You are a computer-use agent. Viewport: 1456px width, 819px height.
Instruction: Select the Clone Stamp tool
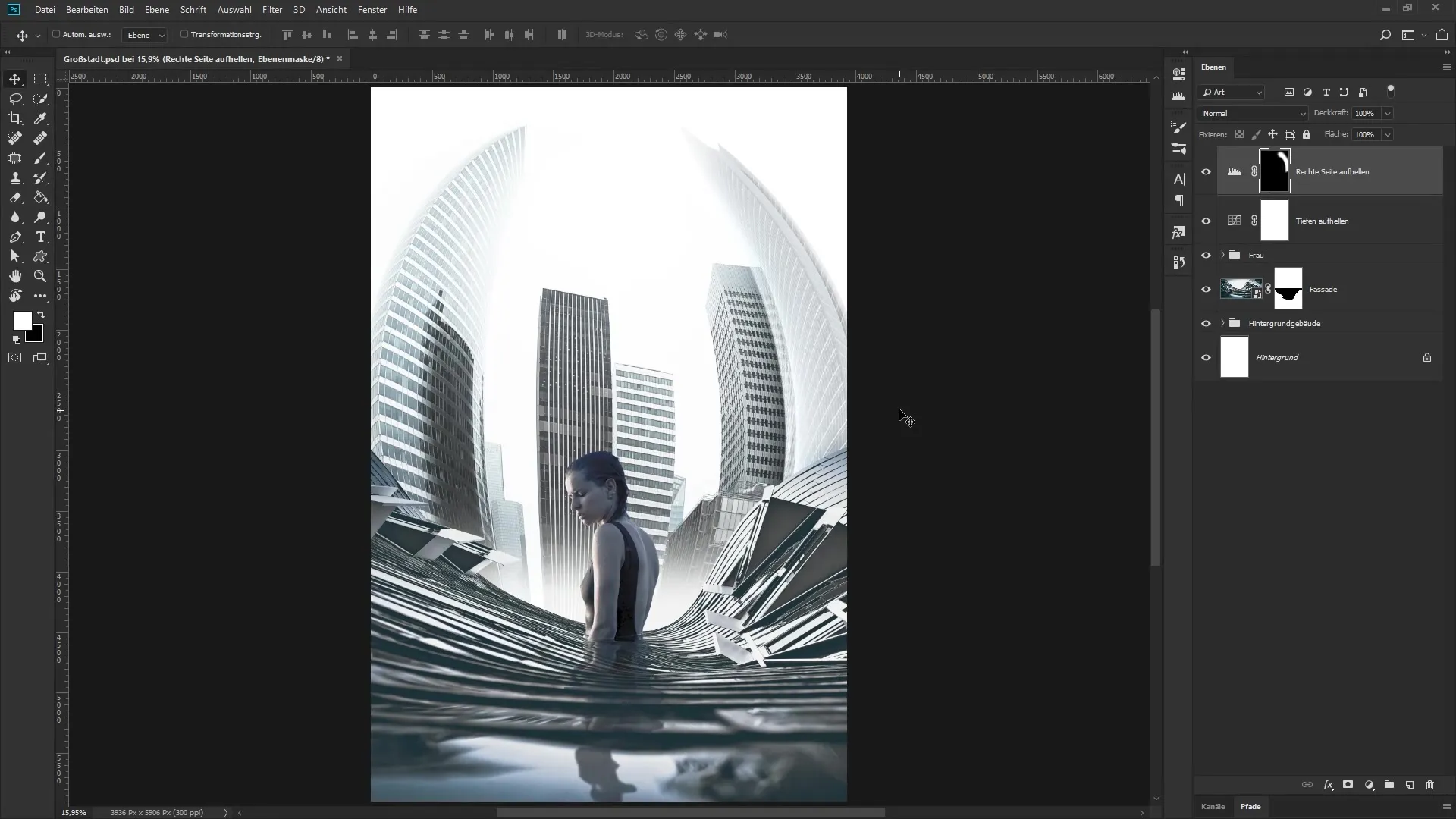pos(15,177)
